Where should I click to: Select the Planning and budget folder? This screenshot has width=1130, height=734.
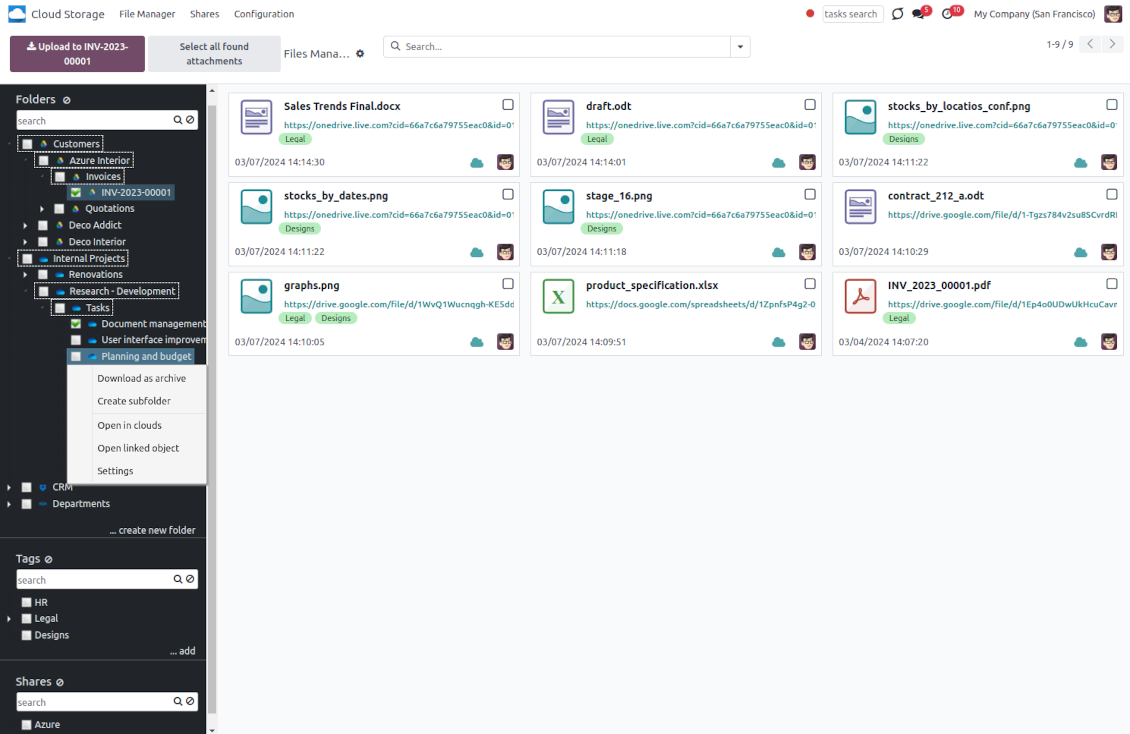tap(146, 357)
